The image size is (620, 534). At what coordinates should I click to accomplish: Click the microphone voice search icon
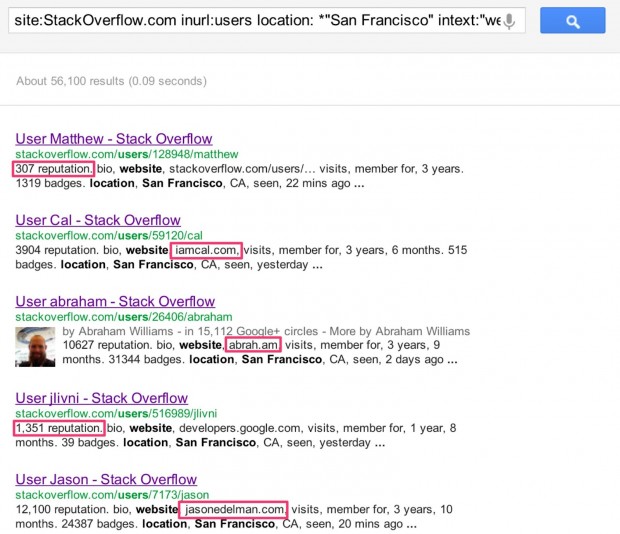[510, 21]
